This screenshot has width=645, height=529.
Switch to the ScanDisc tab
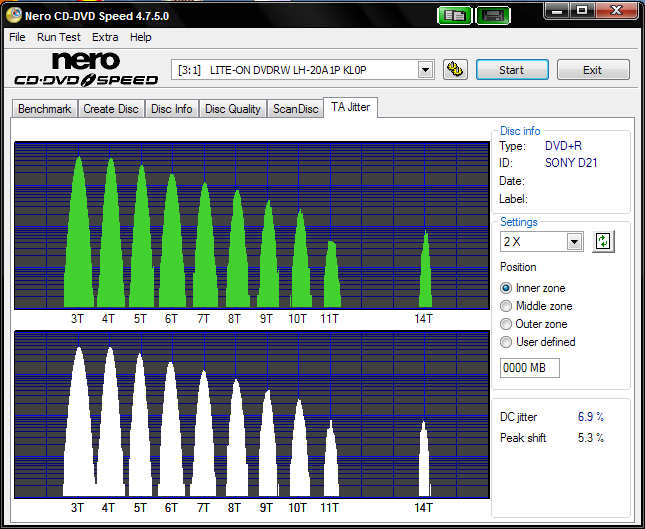[295, 109]
